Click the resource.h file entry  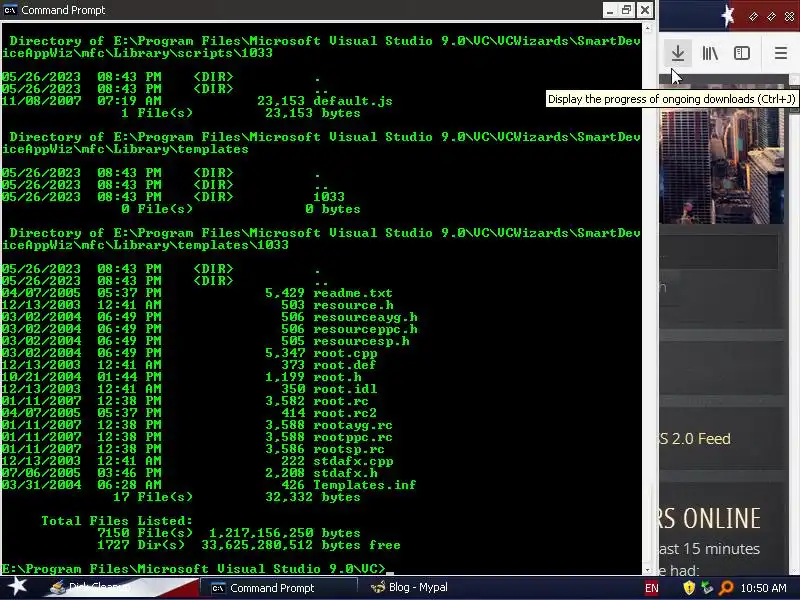pyautogui.click(x=353, y=305)
